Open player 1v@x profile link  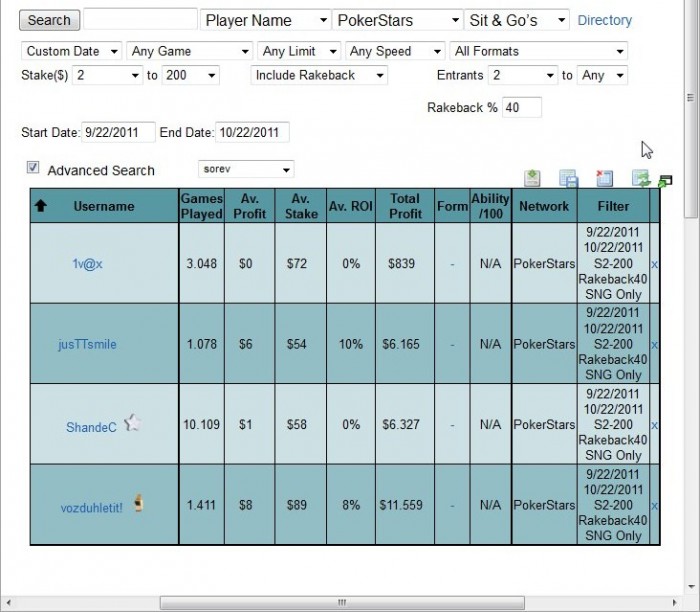(x=88, y=264)
